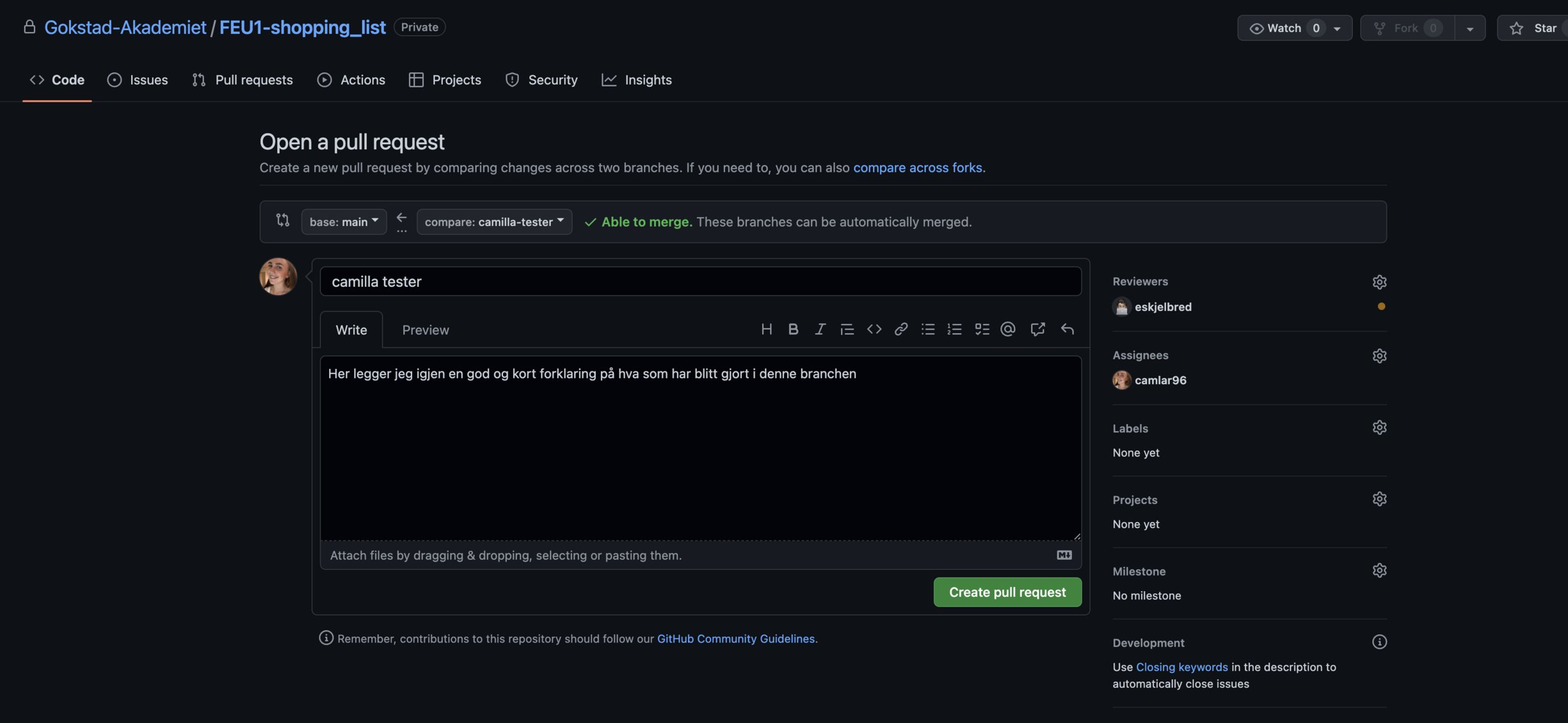Image resolution: width=1568 pixels, height=723 pixels.
Task: Open Labels settings gear
Action: pyautogui.click(x=1379, y=428)
